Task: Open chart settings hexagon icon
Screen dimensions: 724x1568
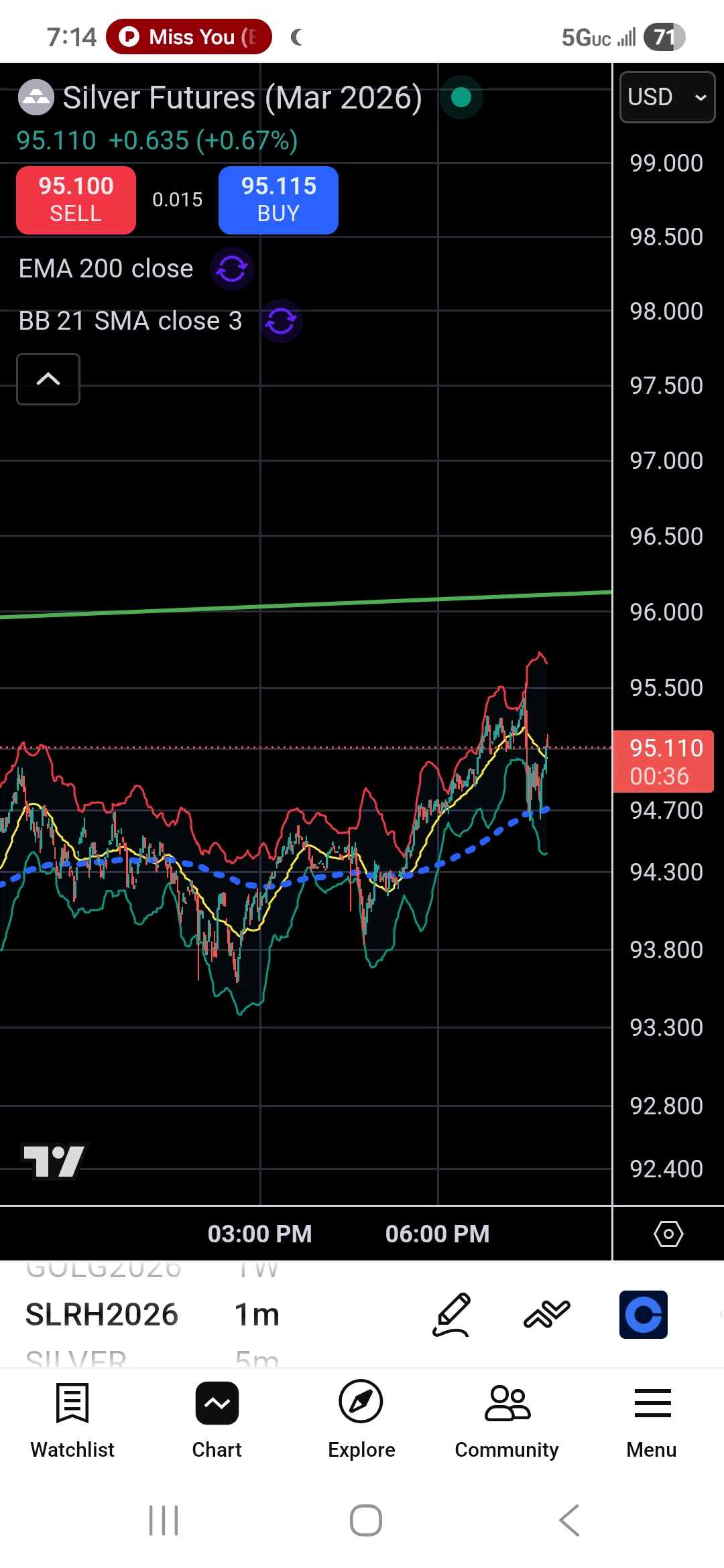Action: pyautogui.click(x=668, y=1234)
